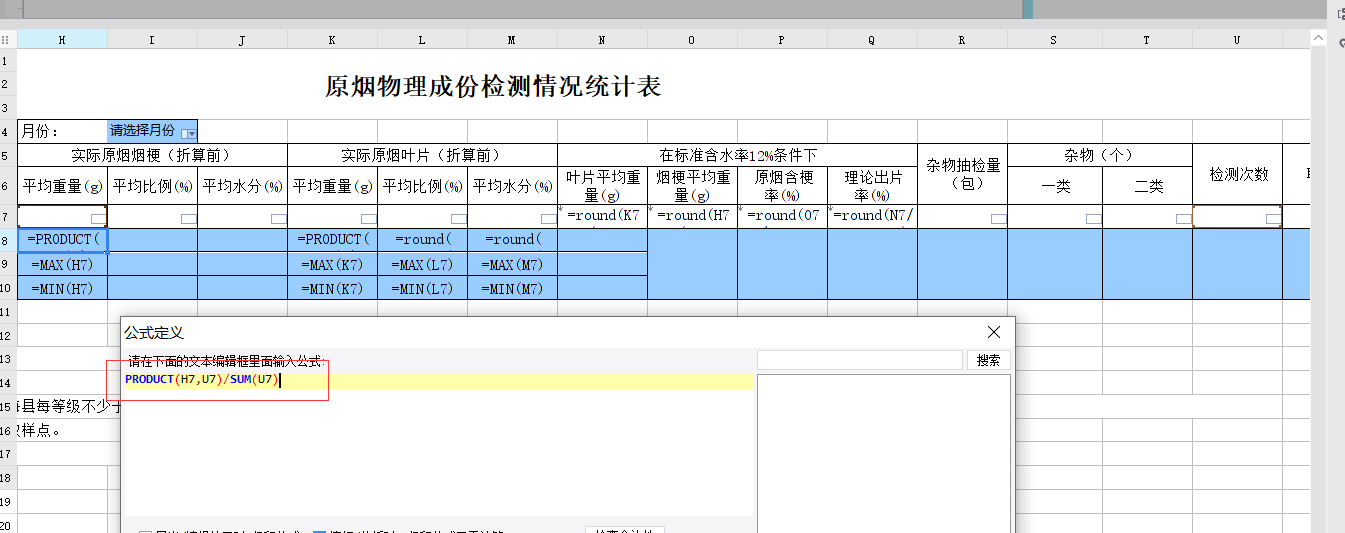The image size is (1345, 533).
Task: Select the 在标准含水率12%条件下 header cell
Action: (x=738, y=155)
